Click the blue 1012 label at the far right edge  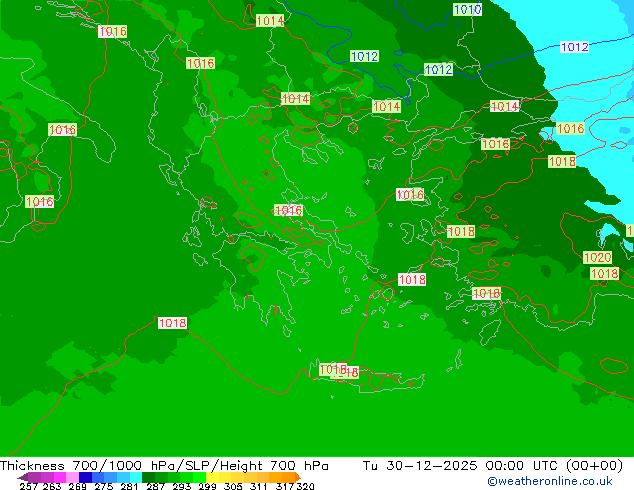tap(575, 47)
